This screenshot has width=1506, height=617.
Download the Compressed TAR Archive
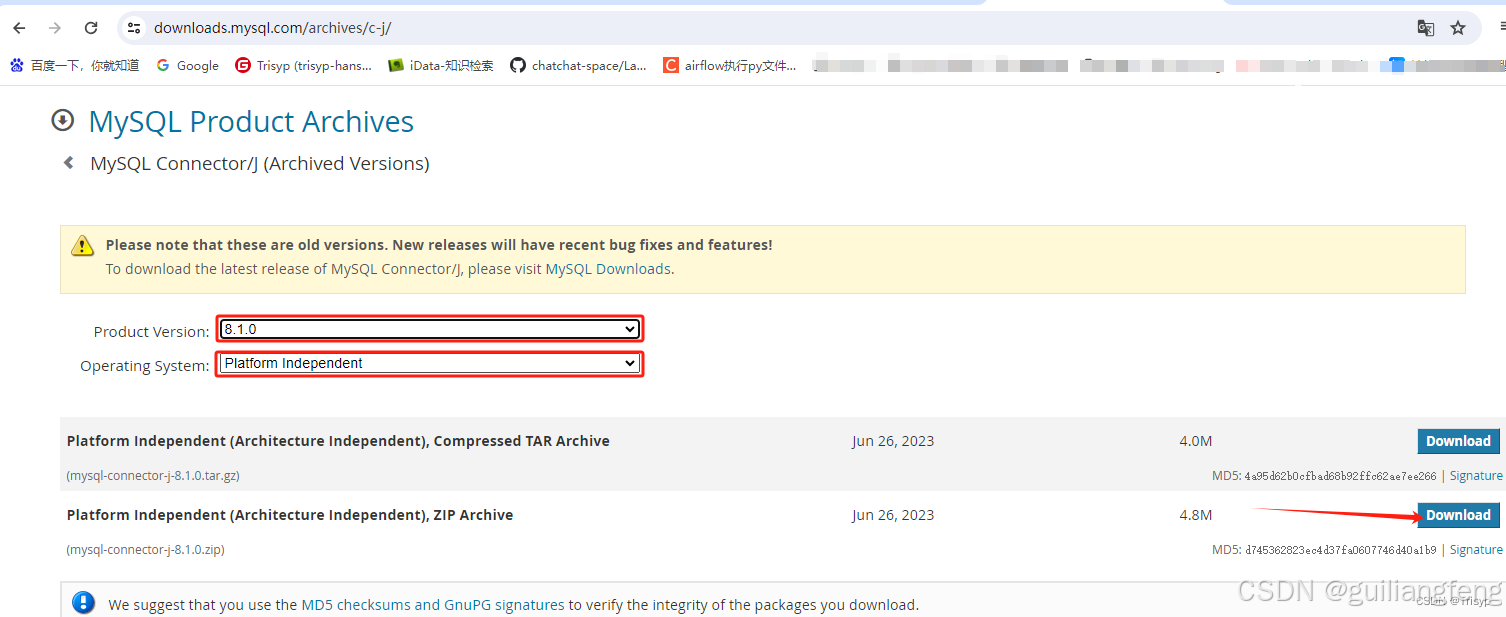1458,441
